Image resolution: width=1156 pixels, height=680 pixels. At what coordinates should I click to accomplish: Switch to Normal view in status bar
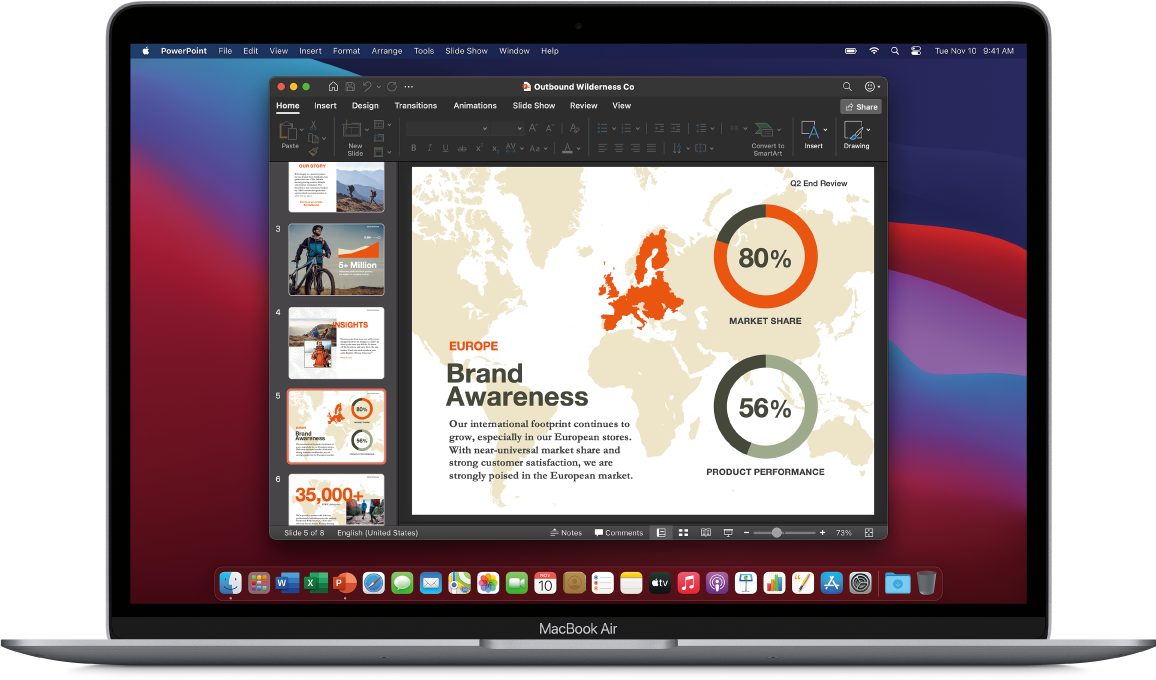(661, 532)
